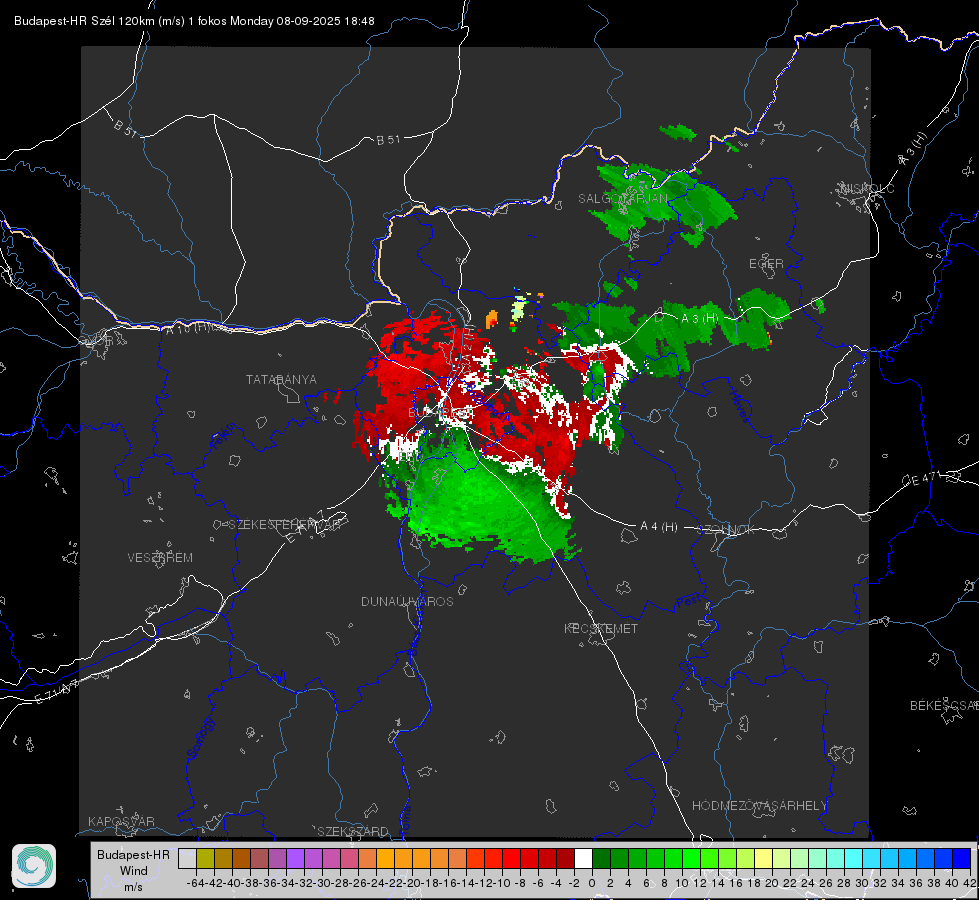This screenshot has height=900, width=979.
Task: Click the KAPOSVÁR city label
Action: (121, 821)
